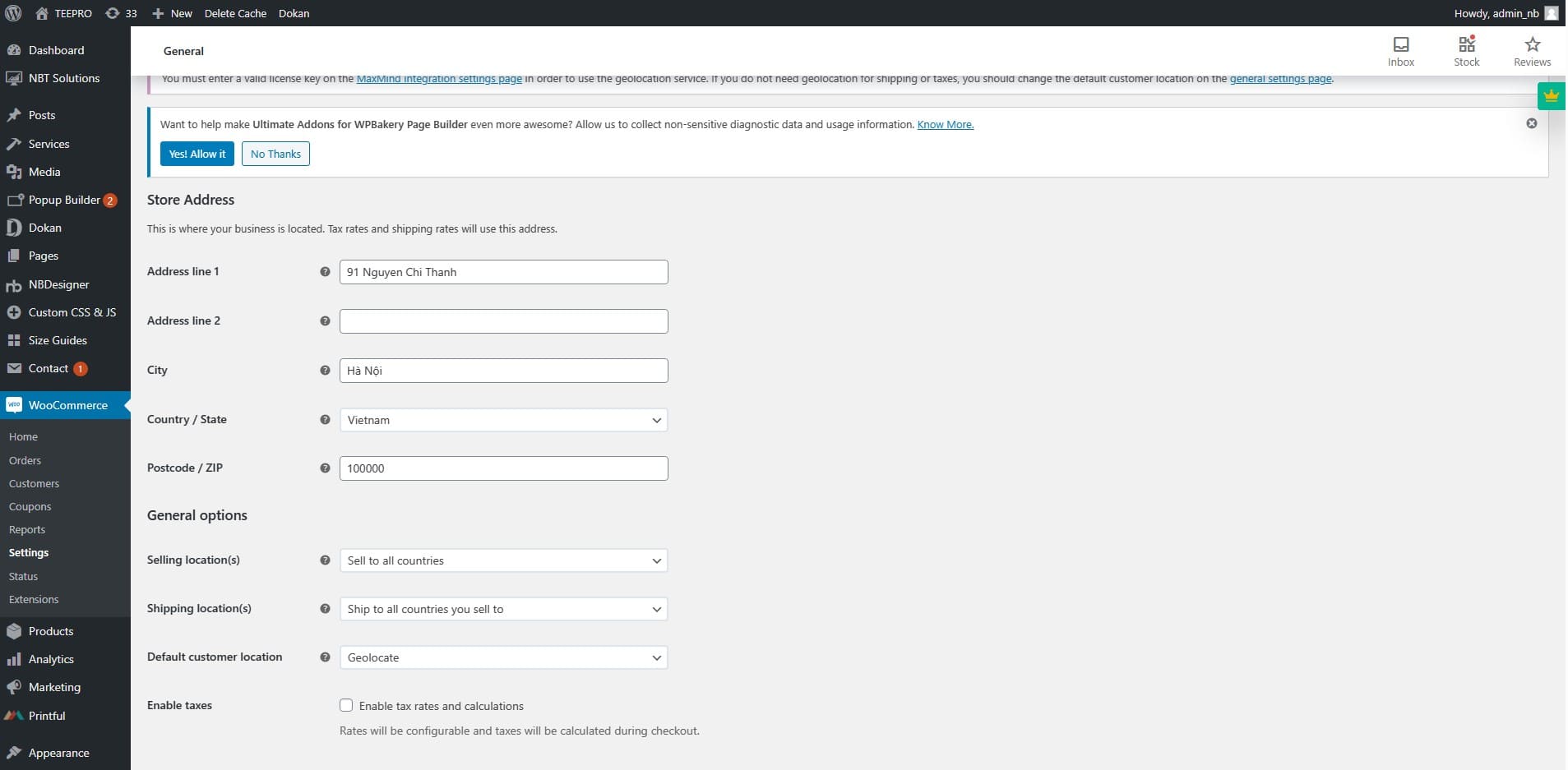The width and height of the screenshot is (1568, 770).
Task: Expand the Selling location(s) dropdown
Action: pos(503,560)
